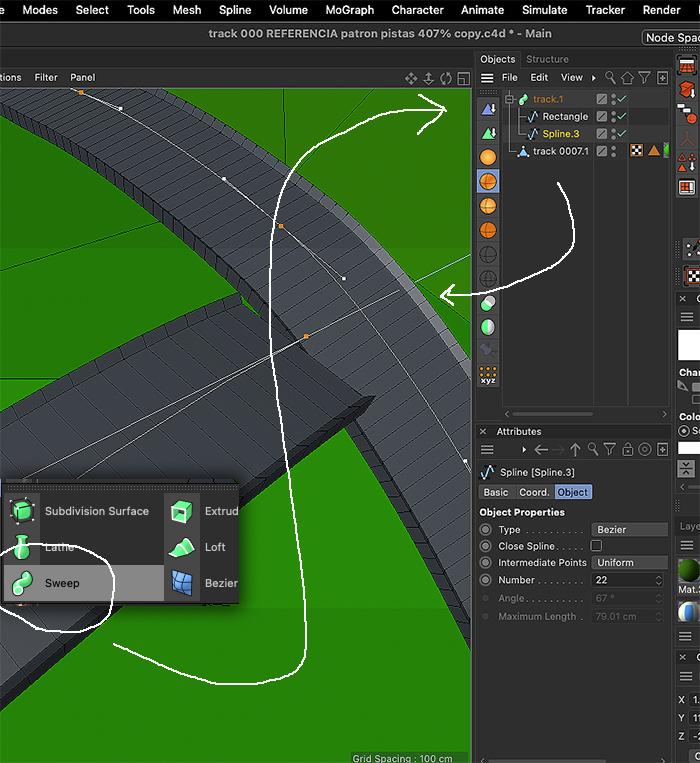Choose the Subdivision Surface generator icon
Screen dimensions: 700x763
[22, 511]
